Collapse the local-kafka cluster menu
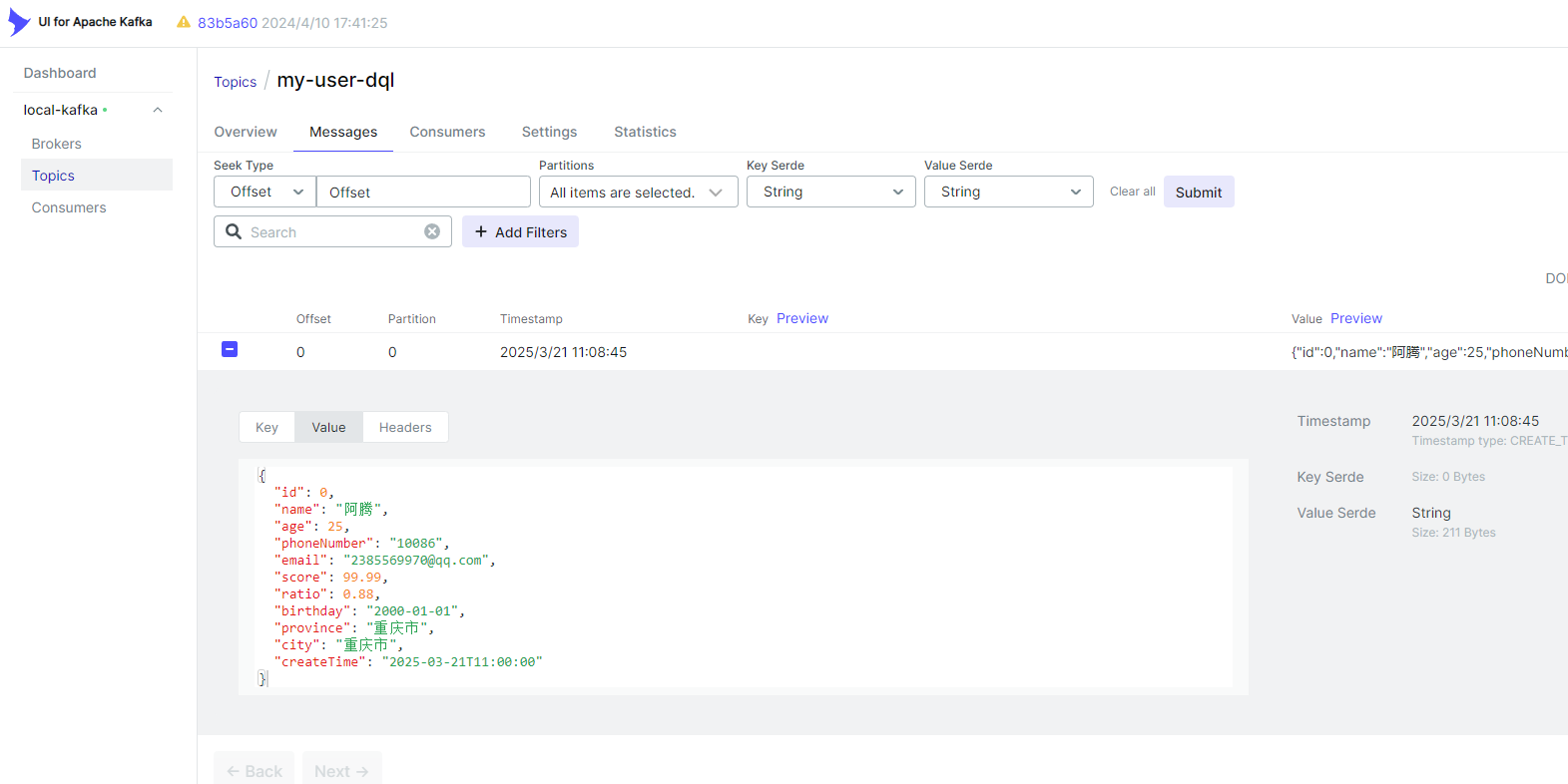 coord(158,110)
